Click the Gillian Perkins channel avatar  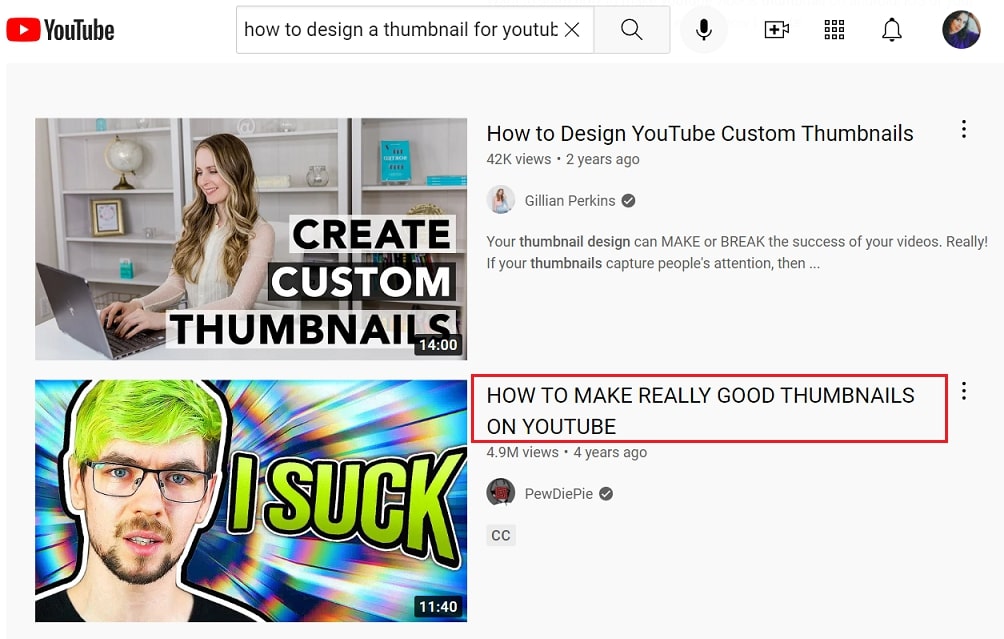(501, 200)
